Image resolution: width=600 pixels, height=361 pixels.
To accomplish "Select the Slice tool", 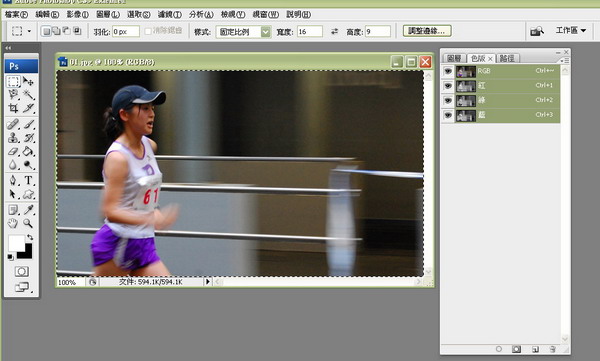I will pos(28,108).
